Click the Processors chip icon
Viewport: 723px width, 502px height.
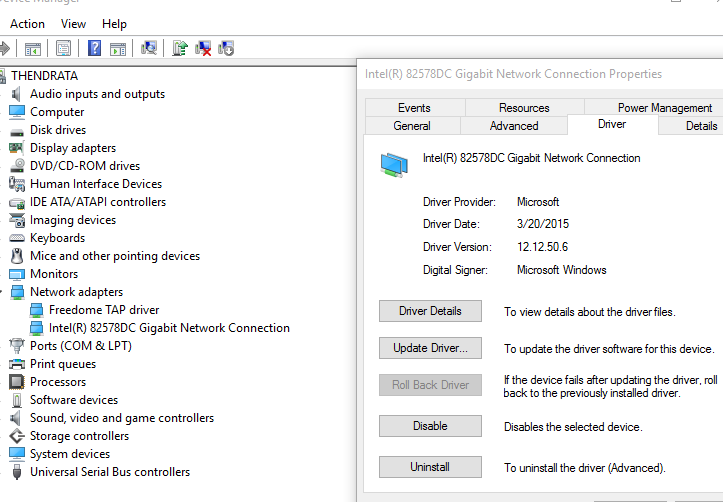click(x=17, y=382)
